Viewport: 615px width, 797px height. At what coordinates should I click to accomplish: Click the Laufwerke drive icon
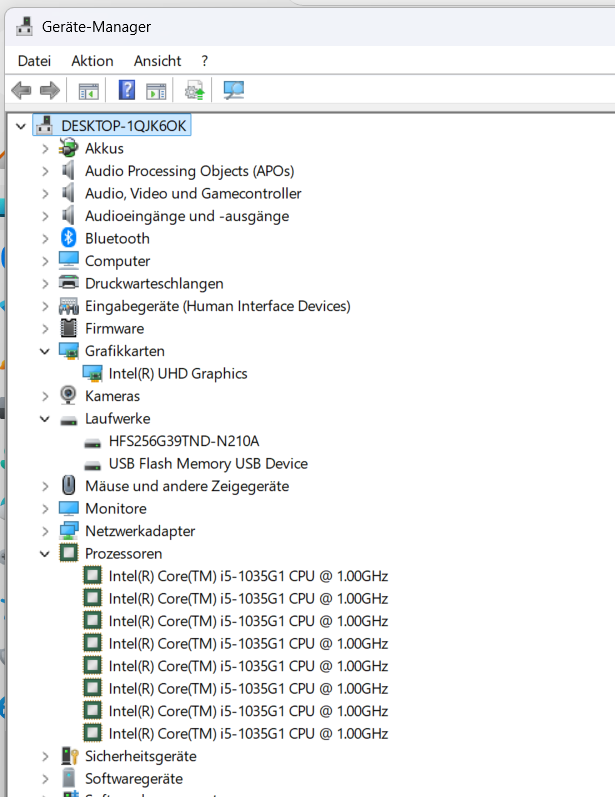69,420
